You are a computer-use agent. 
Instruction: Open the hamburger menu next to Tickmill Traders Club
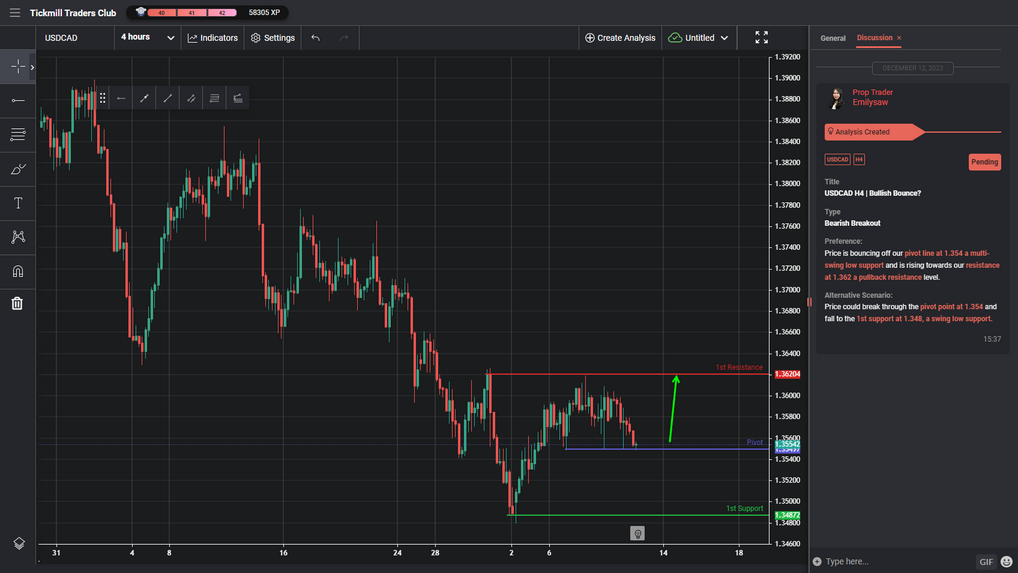tap(14, 13)
